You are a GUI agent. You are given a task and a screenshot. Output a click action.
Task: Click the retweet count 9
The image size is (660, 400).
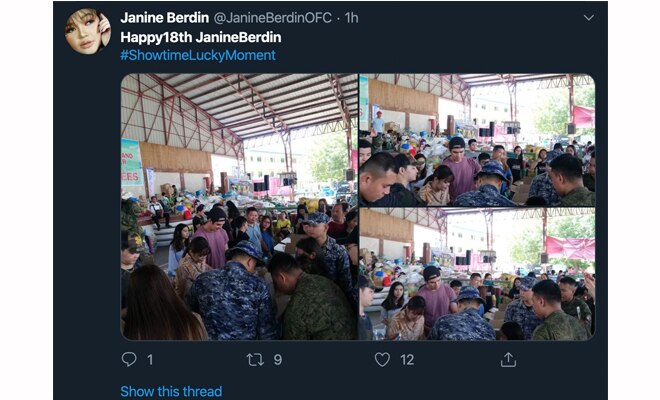277,360
